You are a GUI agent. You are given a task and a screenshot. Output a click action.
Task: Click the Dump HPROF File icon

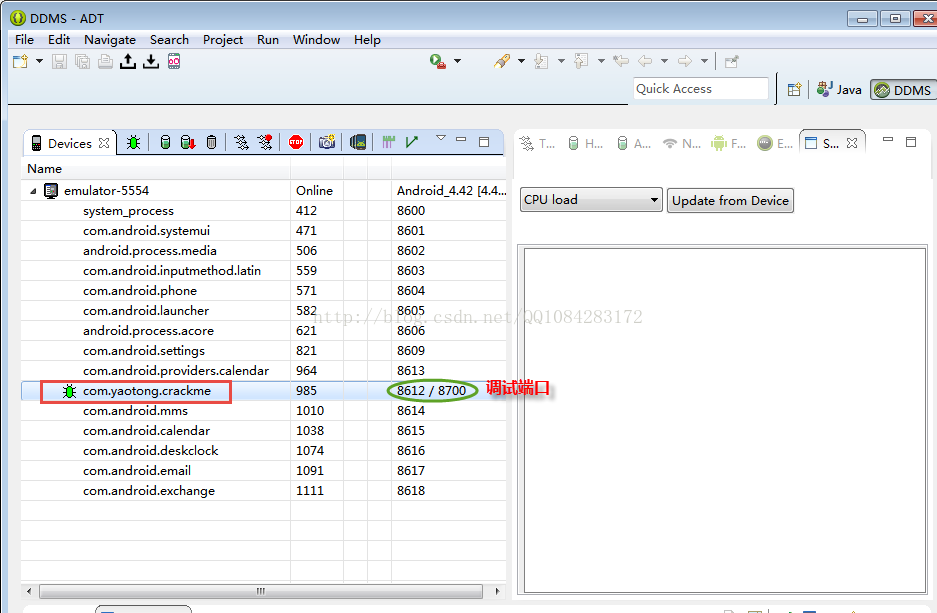[188, 142]
